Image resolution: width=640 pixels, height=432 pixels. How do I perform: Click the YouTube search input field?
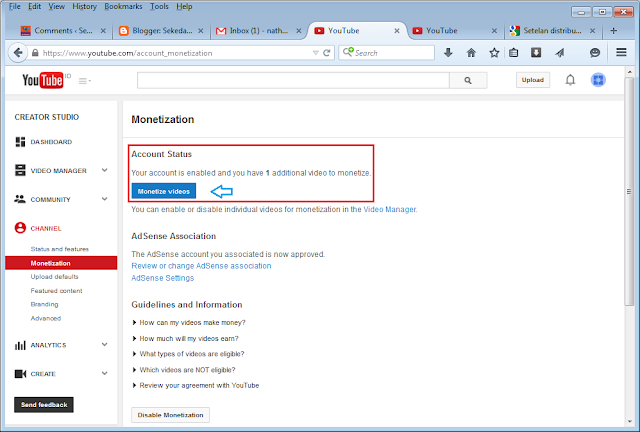pyautogui.click(x=293, y=80)
